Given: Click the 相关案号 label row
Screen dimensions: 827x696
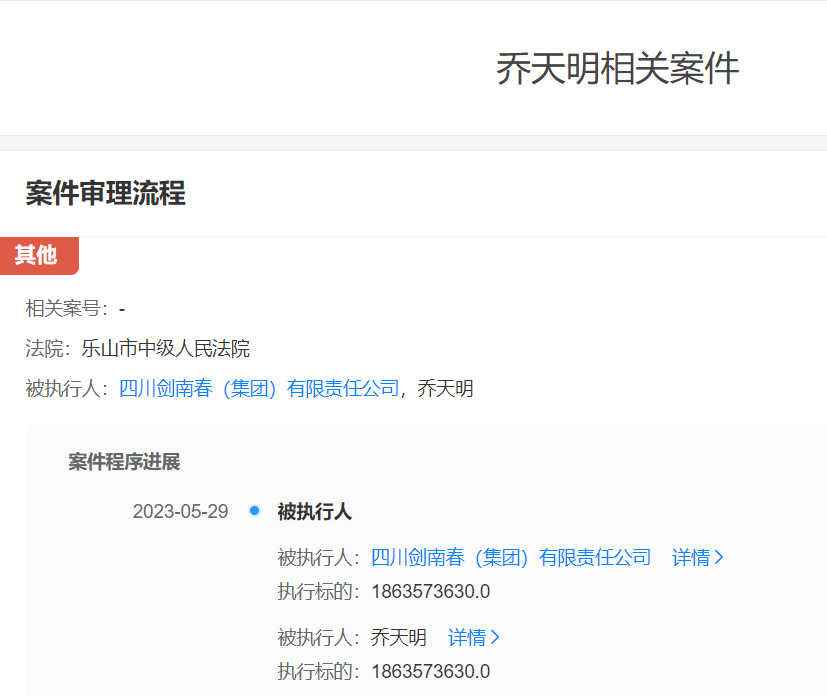Looking at the screenshot, I should coord(75,308).
